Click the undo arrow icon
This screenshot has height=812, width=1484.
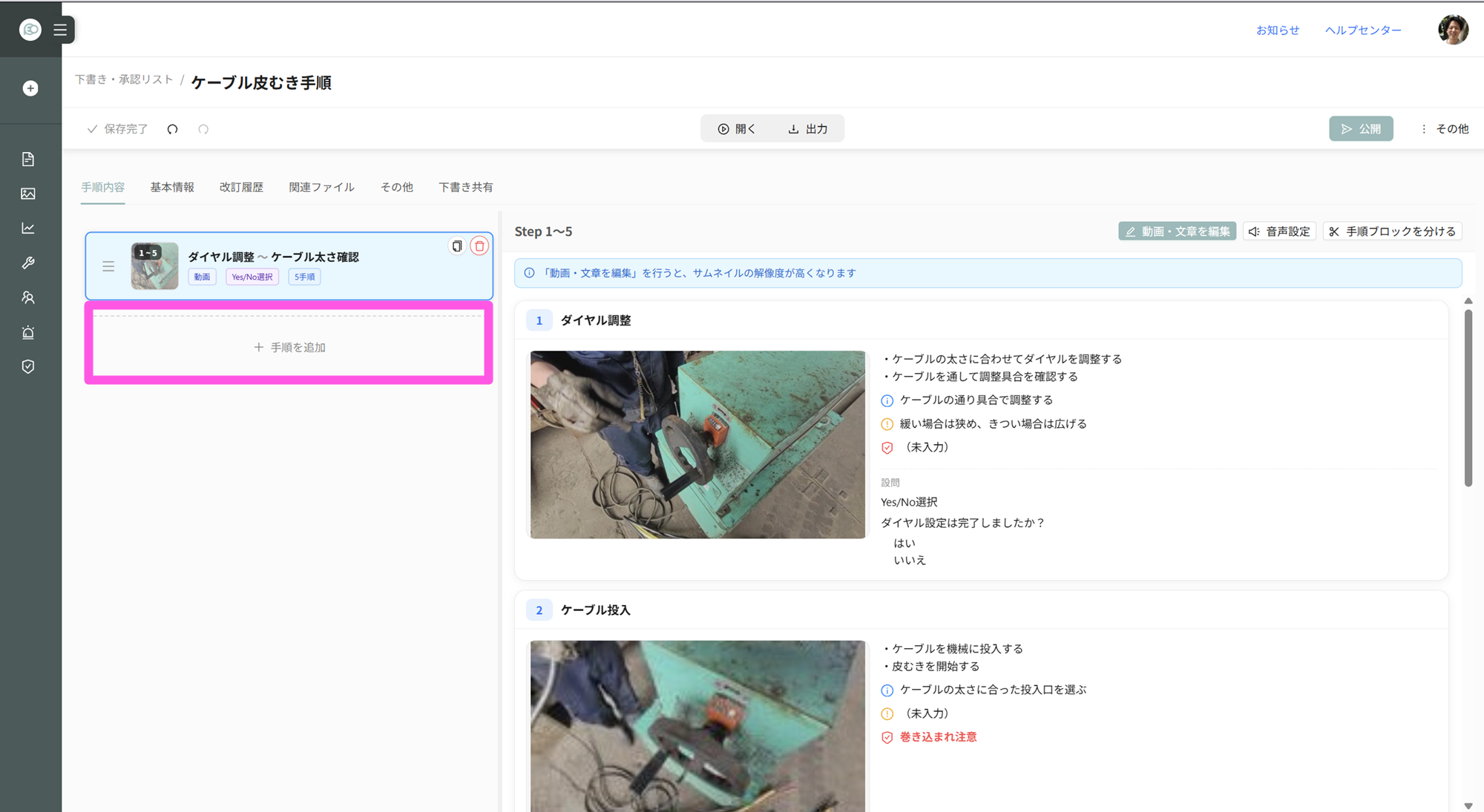pos(172,129)
